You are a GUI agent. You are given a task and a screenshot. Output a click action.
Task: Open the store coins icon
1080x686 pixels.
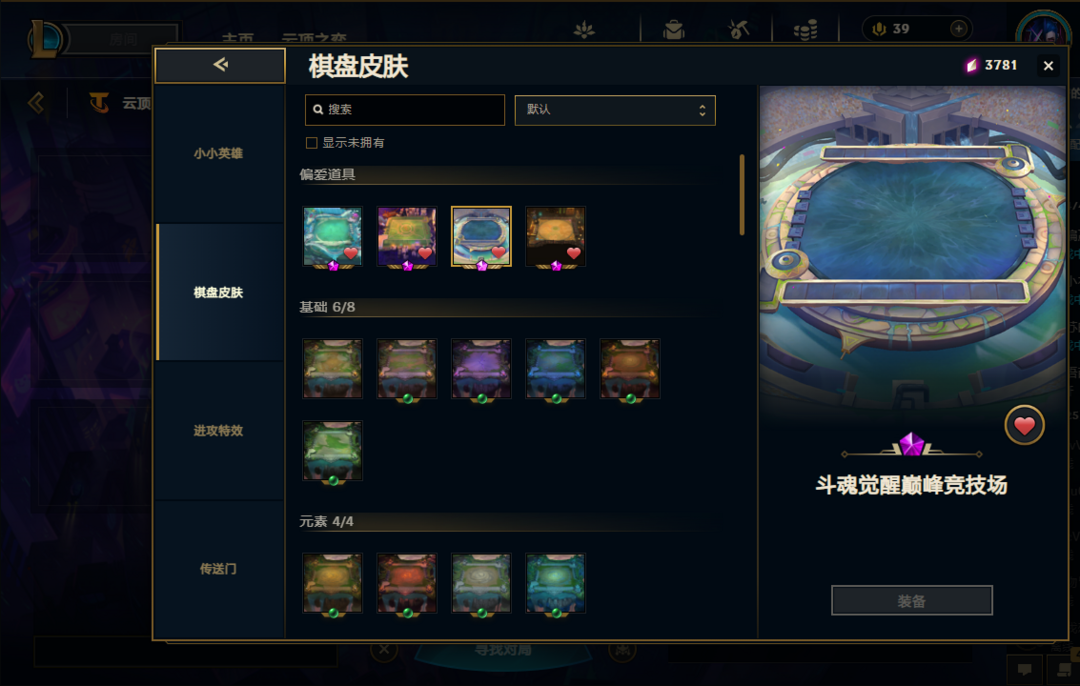805,30
